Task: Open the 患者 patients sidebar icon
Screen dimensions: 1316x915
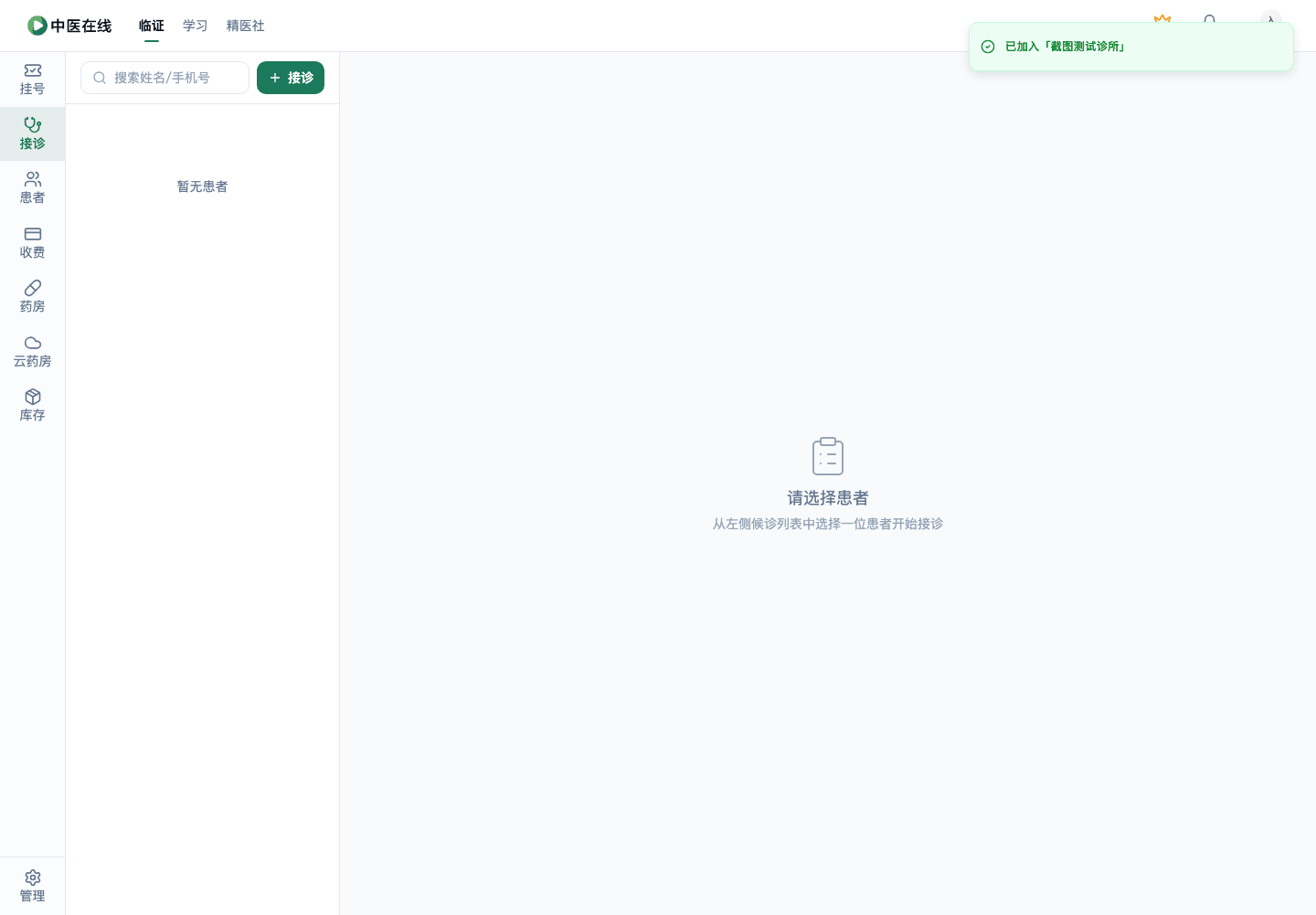Action: (33, 179)
